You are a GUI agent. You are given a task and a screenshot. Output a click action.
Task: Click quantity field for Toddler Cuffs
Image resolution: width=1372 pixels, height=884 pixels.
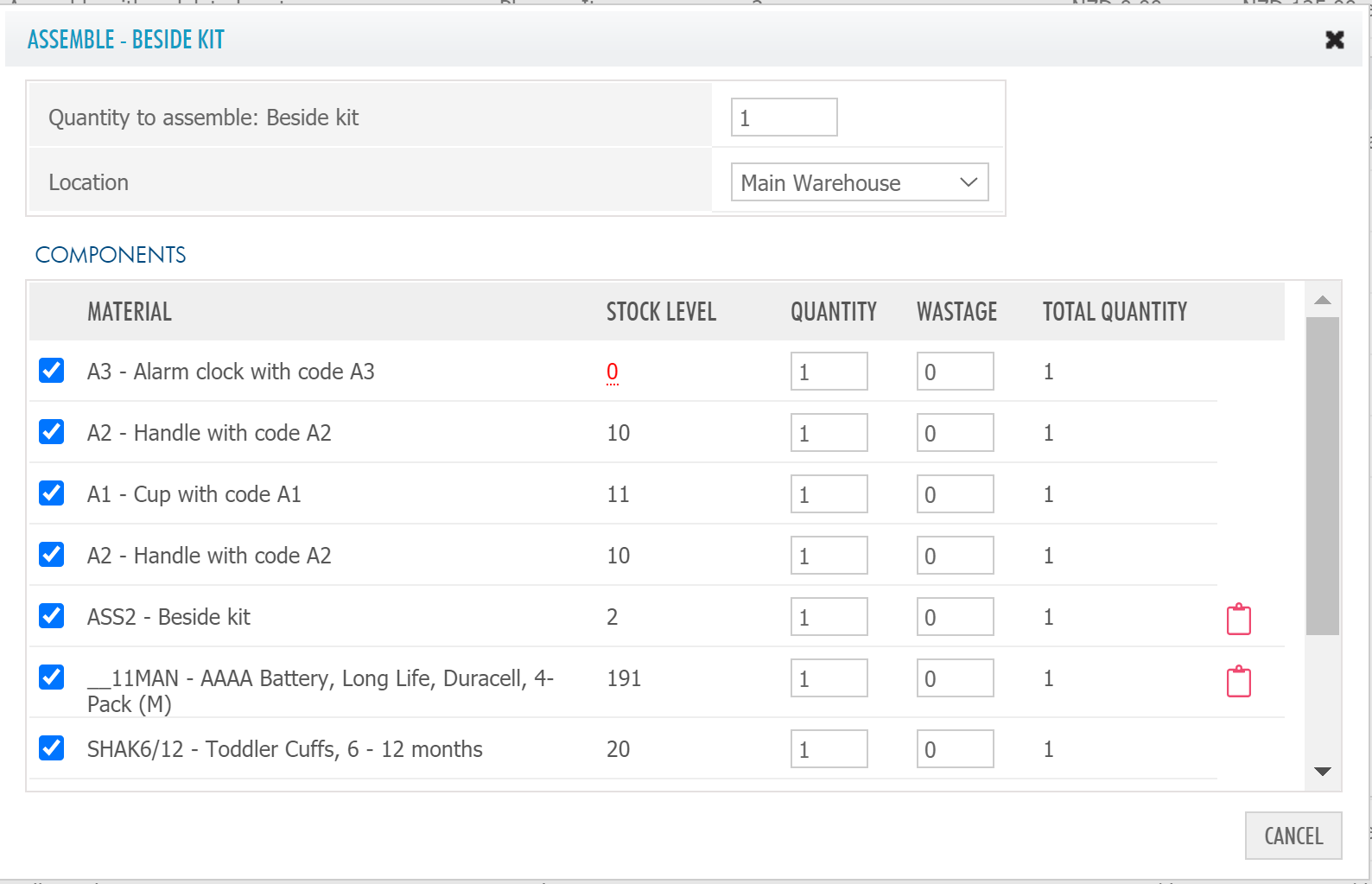[829, 749]
